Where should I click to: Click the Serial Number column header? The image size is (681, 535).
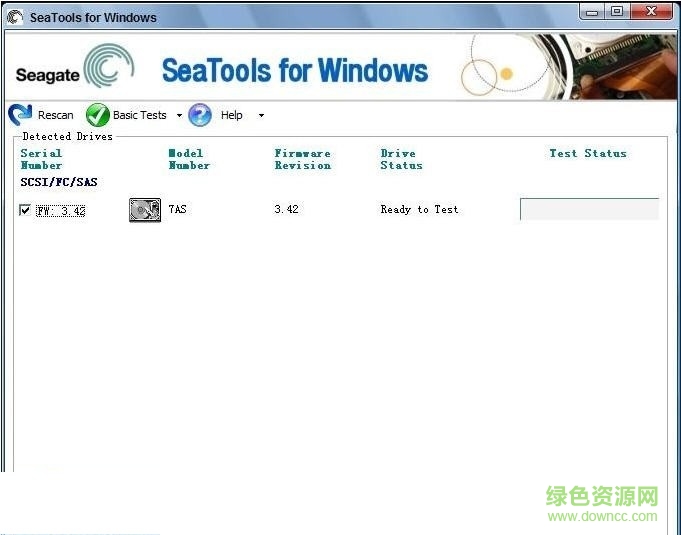point(41,159)
